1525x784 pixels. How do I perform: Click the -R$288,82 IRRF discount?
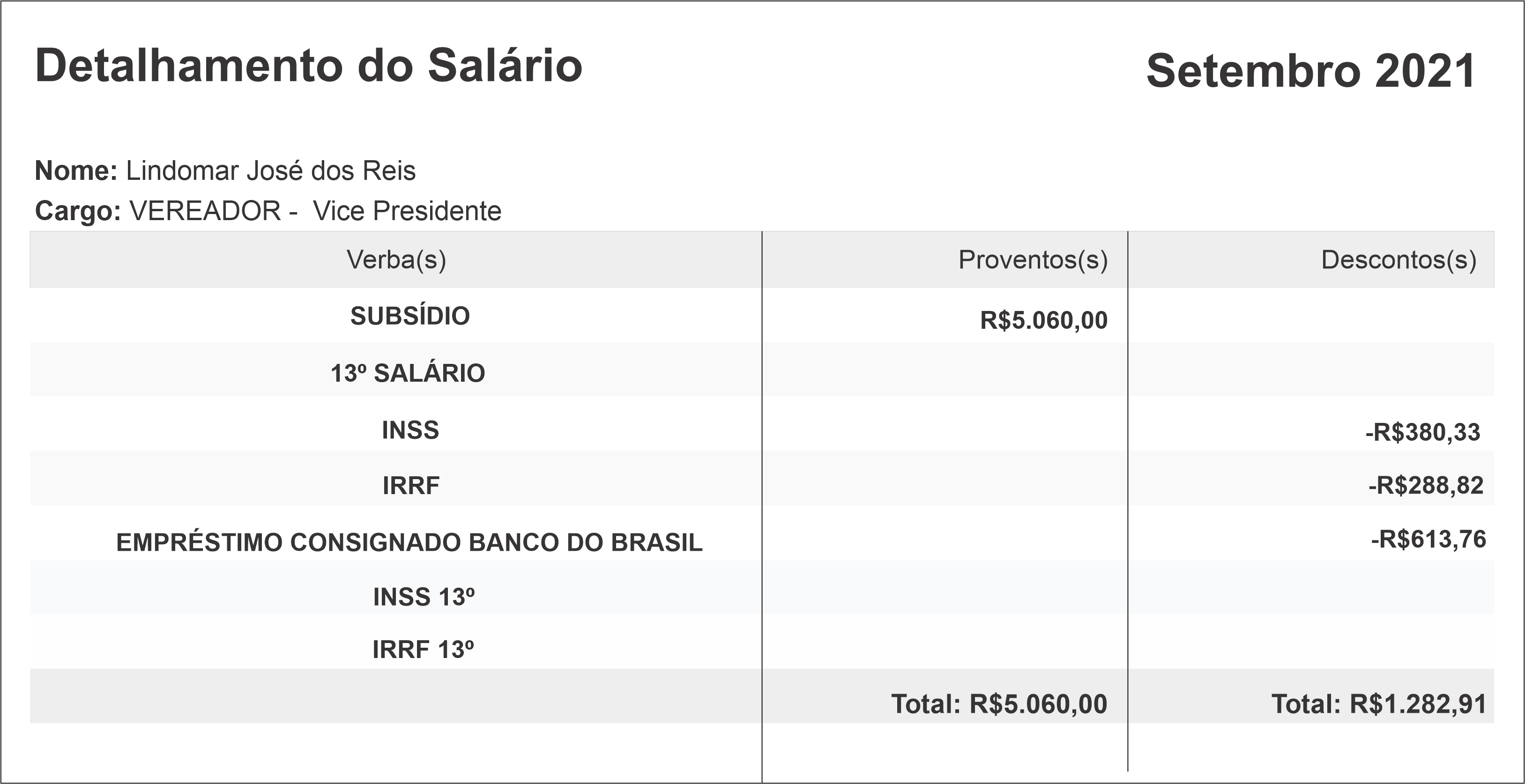click(1426, 485)
